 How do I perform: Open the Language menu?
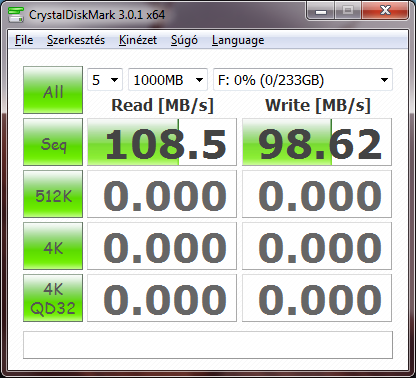coord(238,40)
